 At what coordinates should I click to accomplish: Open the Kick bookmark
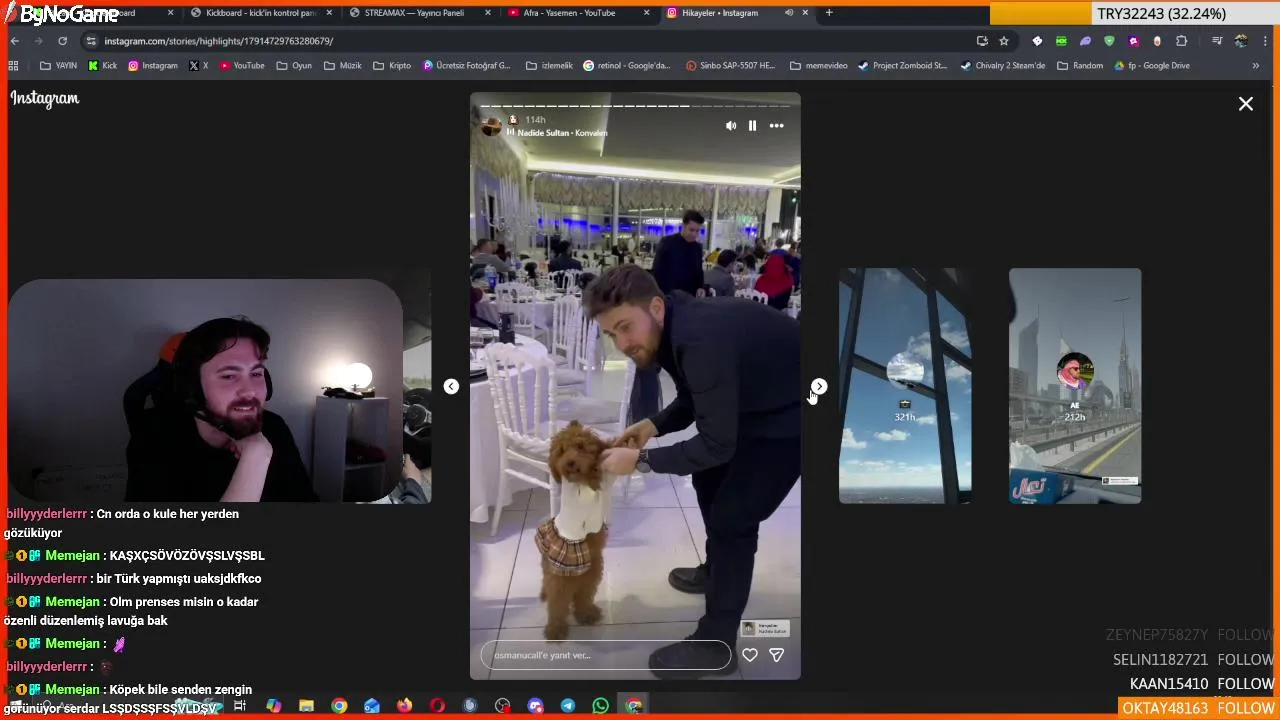(x=103, y=66)
